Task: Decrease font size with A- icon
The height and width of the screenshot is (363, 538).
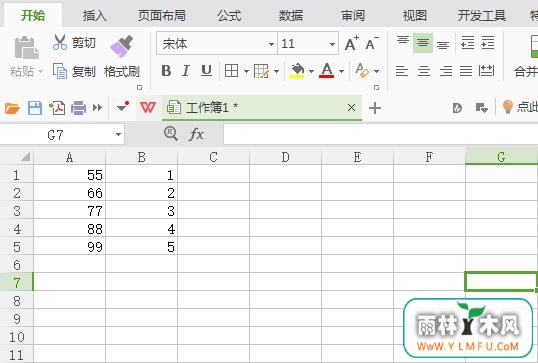Action: point(372,44)
